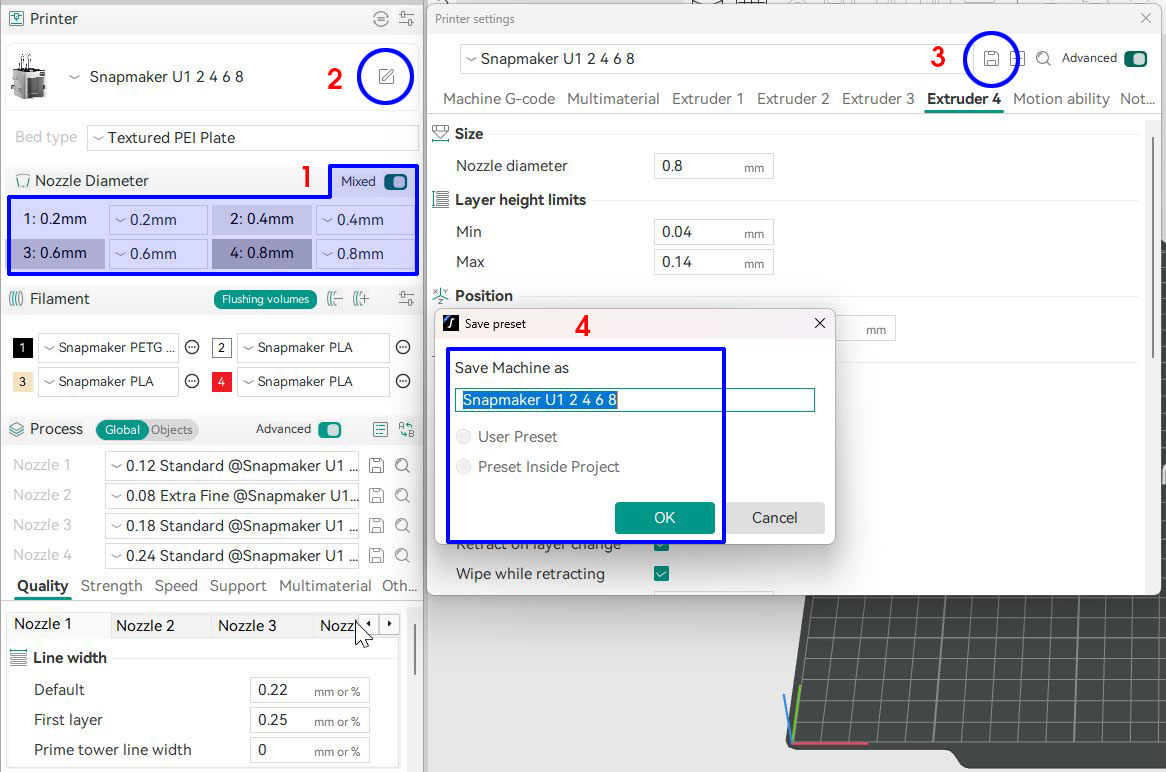The width and height of the screenshot is (1166, 772).
Task: Click the Flushing volumes button
Action: (x=265, y=299)
